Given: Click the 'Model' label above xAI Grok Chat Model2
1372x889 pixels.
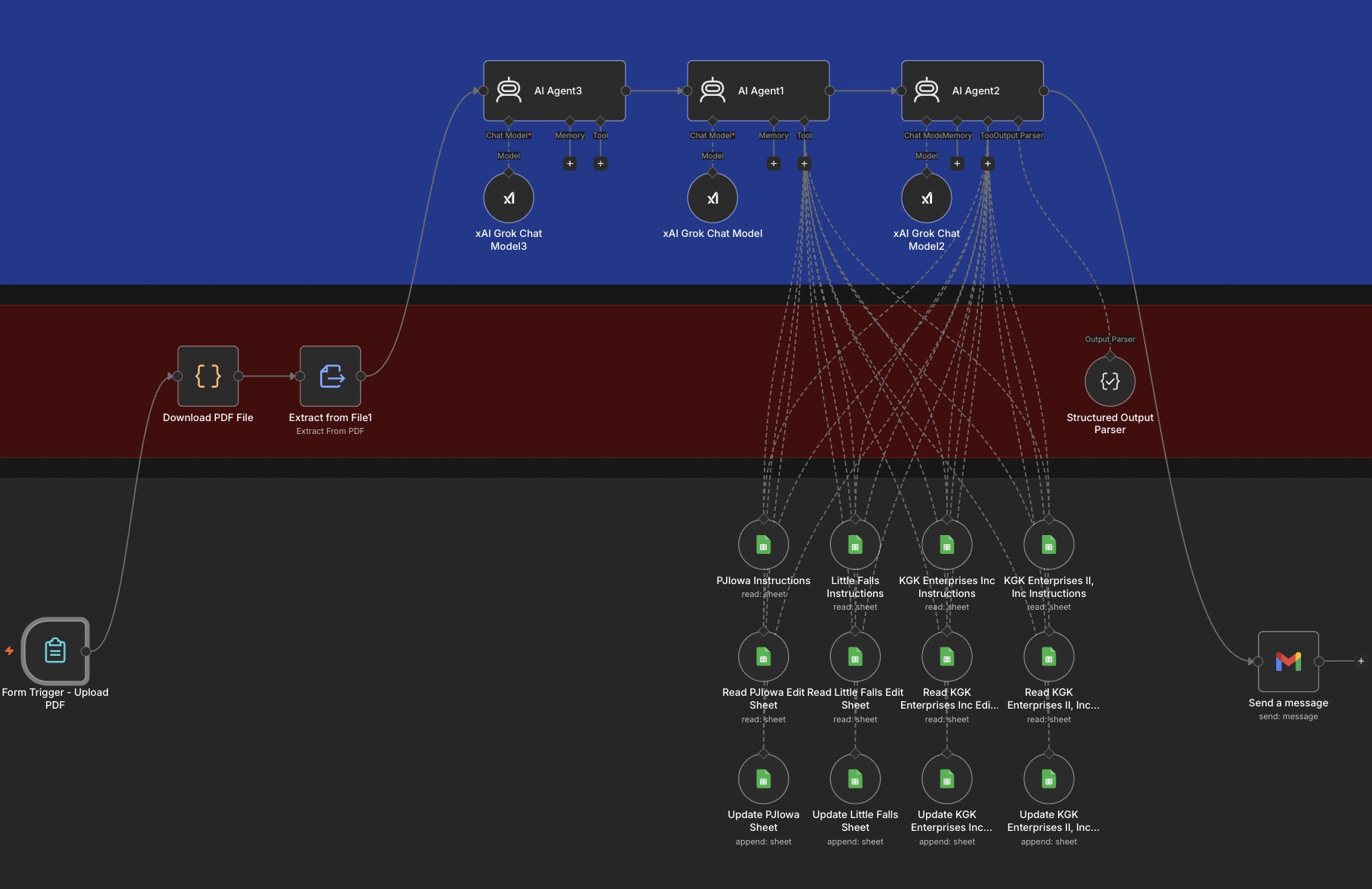Looking at the screenshot, I should pos(927,155).
